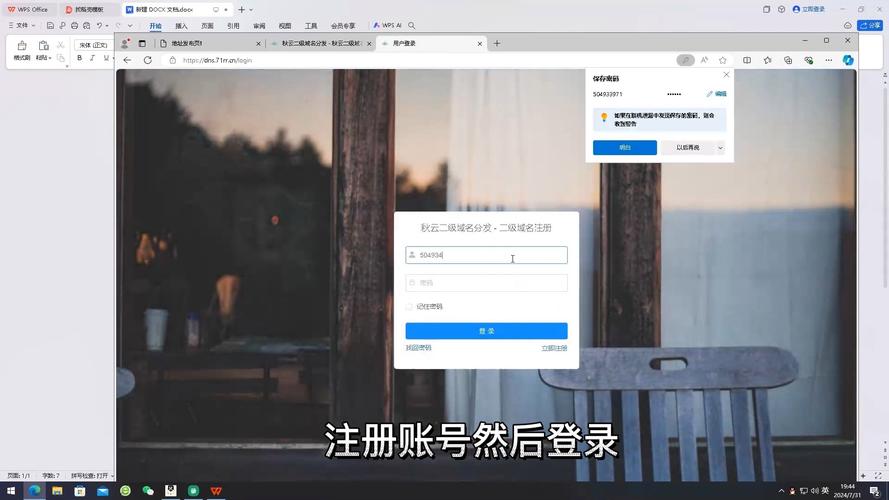Open File Explorer from the taskbar
The width and height of the screenshot is (889, 500).
pyautogui.click(x=57, y=491)
